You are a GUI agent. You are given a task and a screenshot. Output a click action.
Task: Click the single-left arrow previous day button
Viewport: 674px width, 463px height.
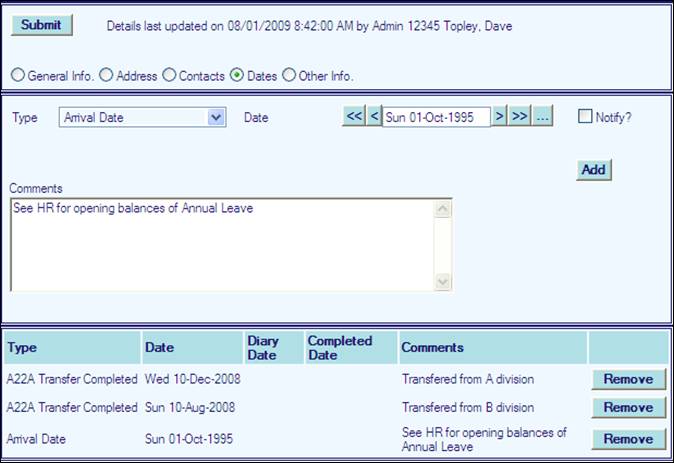click(x=374, y=117)
